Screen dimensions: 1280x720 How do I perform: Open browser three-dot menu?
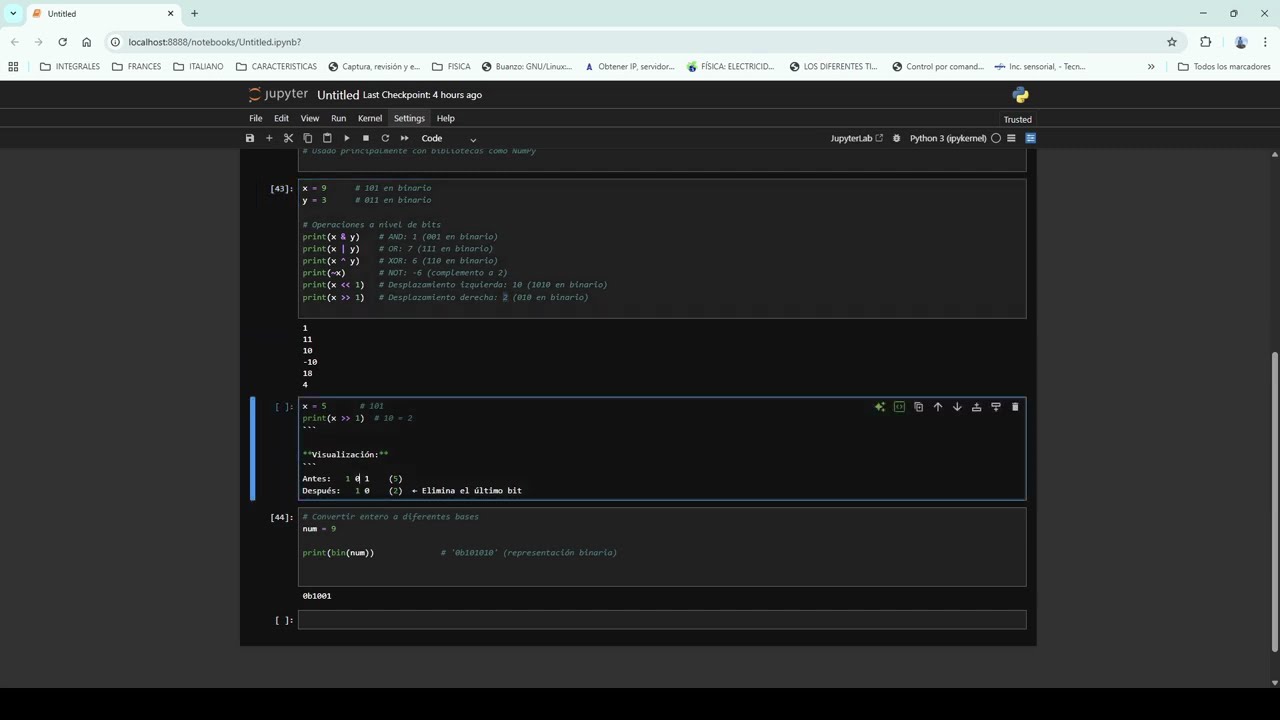(1265, 42)
